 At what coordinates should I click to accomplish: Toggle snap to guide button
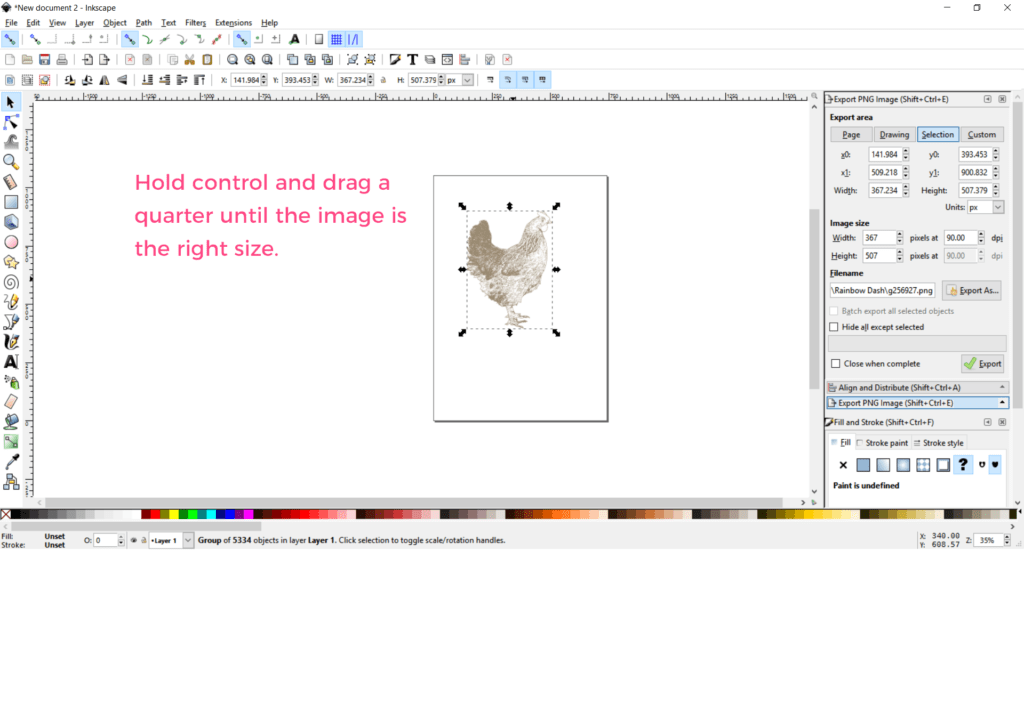[353, 39]
